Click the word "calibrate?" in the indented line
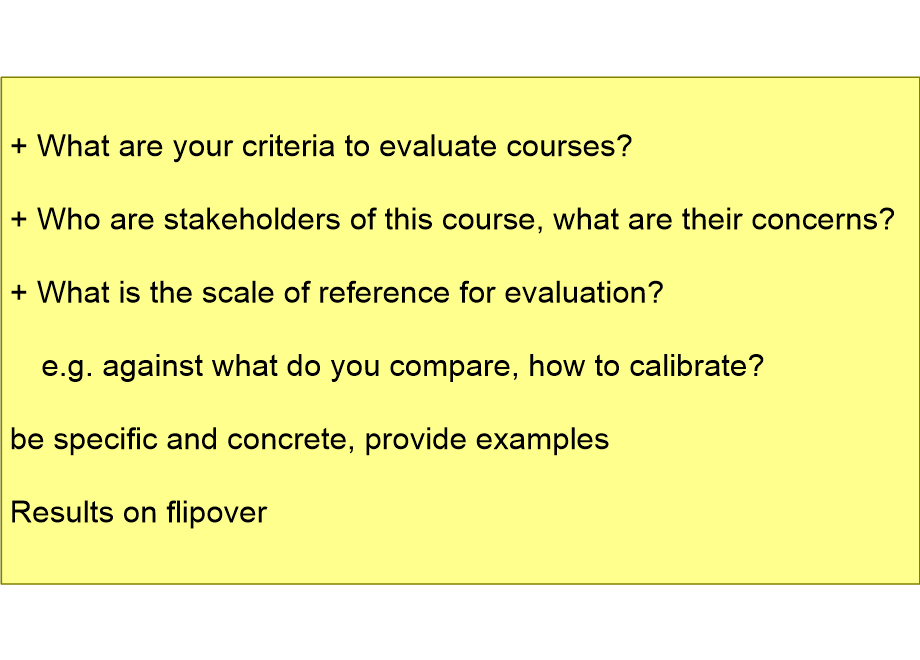 696,365
